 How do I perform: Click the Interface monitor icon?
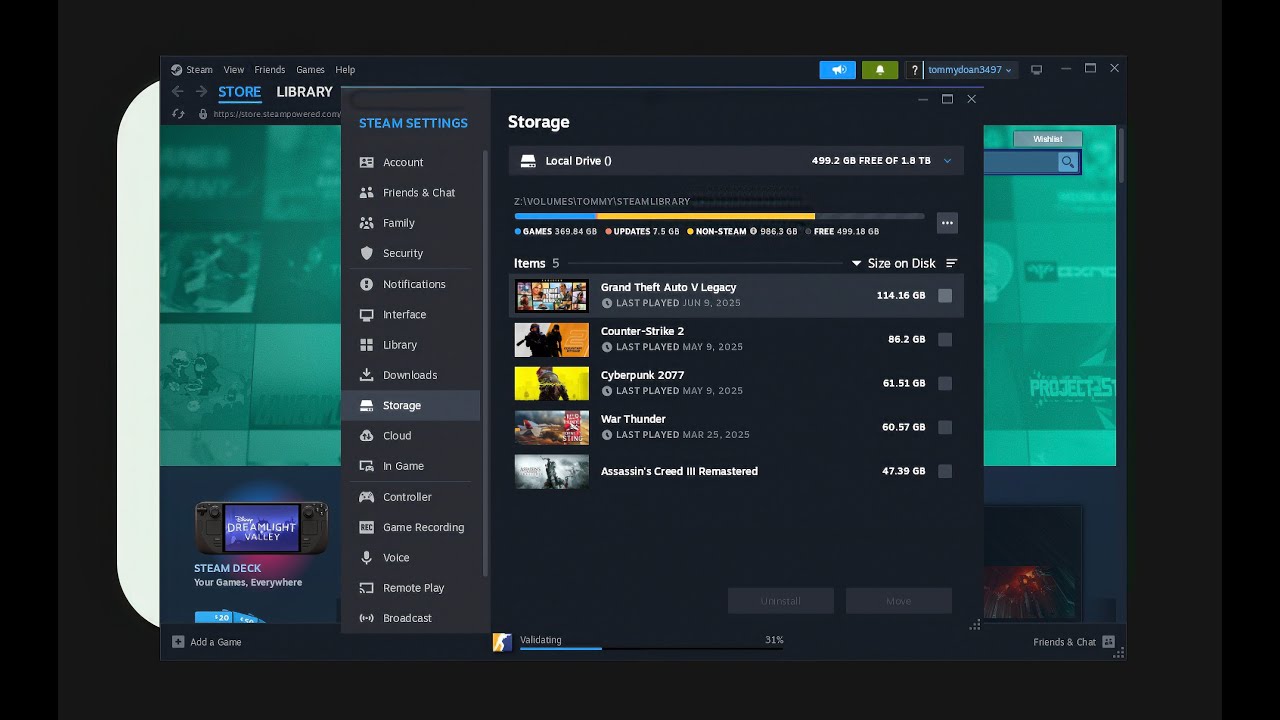[366, 314]
